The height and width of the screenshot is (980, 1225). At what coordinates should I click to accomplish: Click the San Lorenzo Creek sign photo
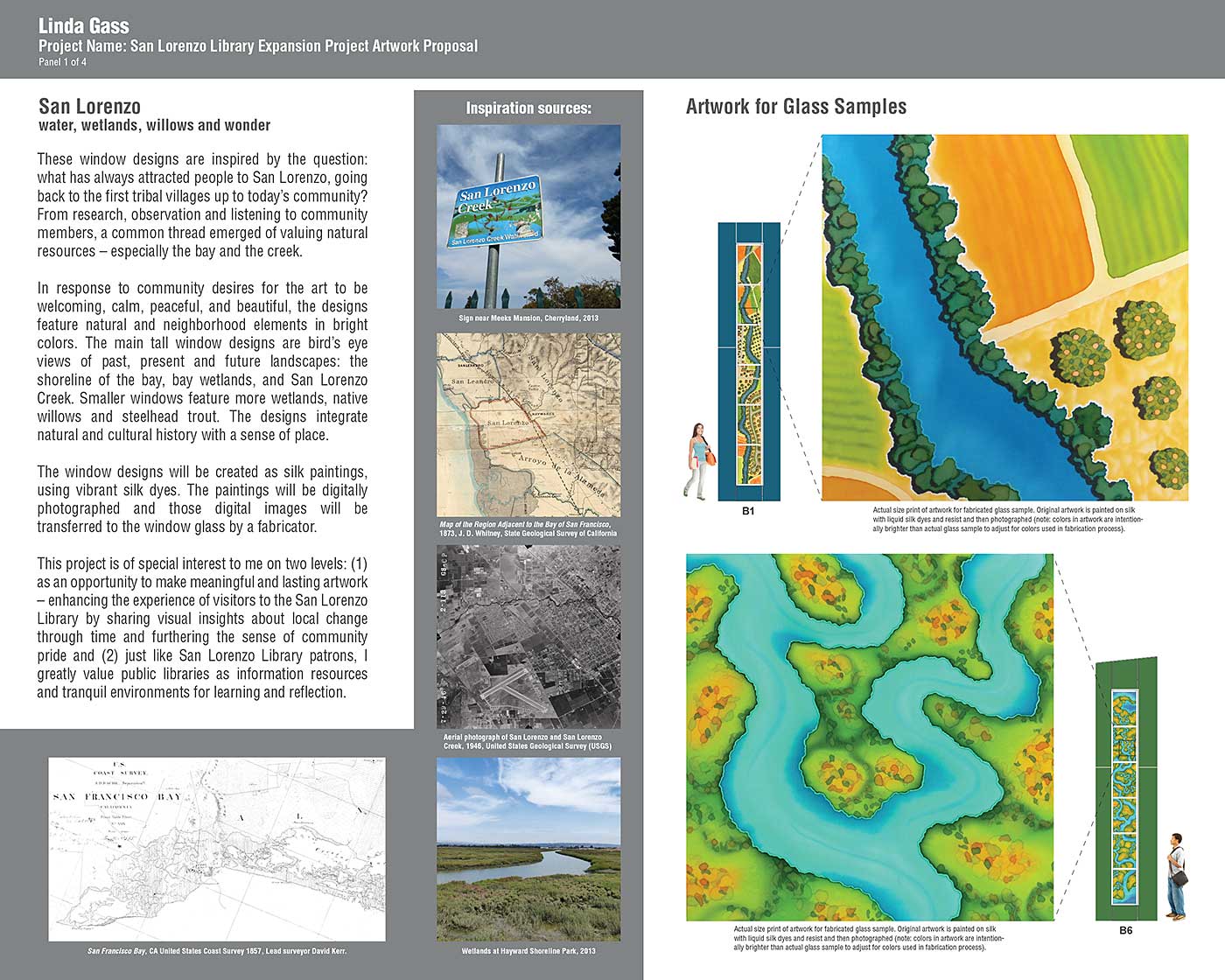click(x=528, y=216)
